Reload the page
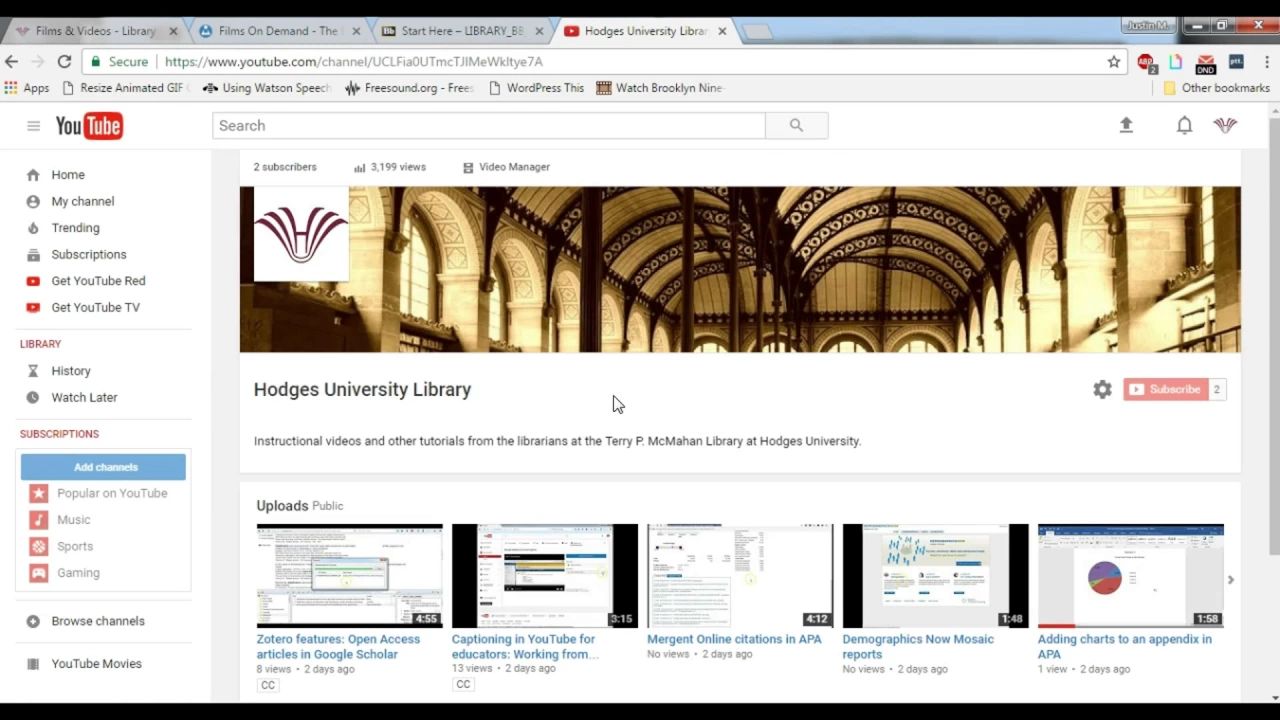The image size is (1280, 720). [x=64, y=61]
